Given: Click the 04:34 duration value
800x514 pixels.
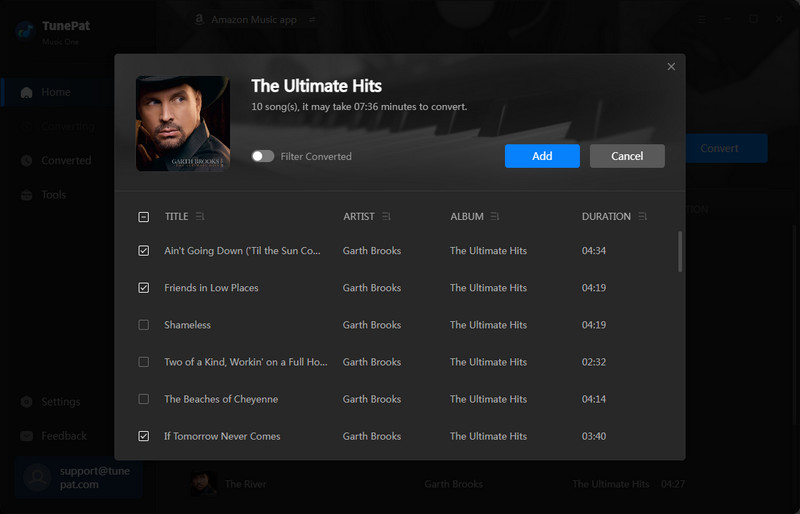Looking at the screenshot, I should point(594,251).
